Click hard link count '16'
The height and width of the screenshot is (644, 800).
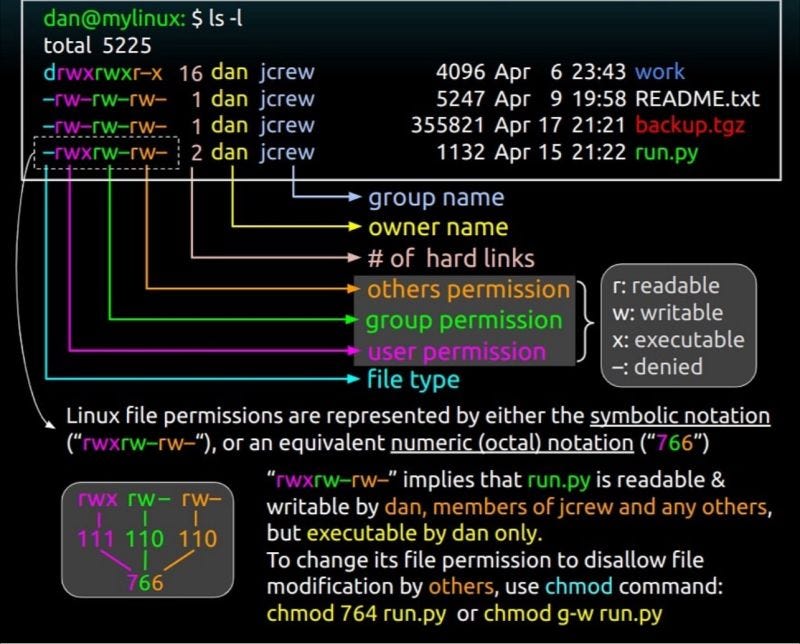point(191,73)
